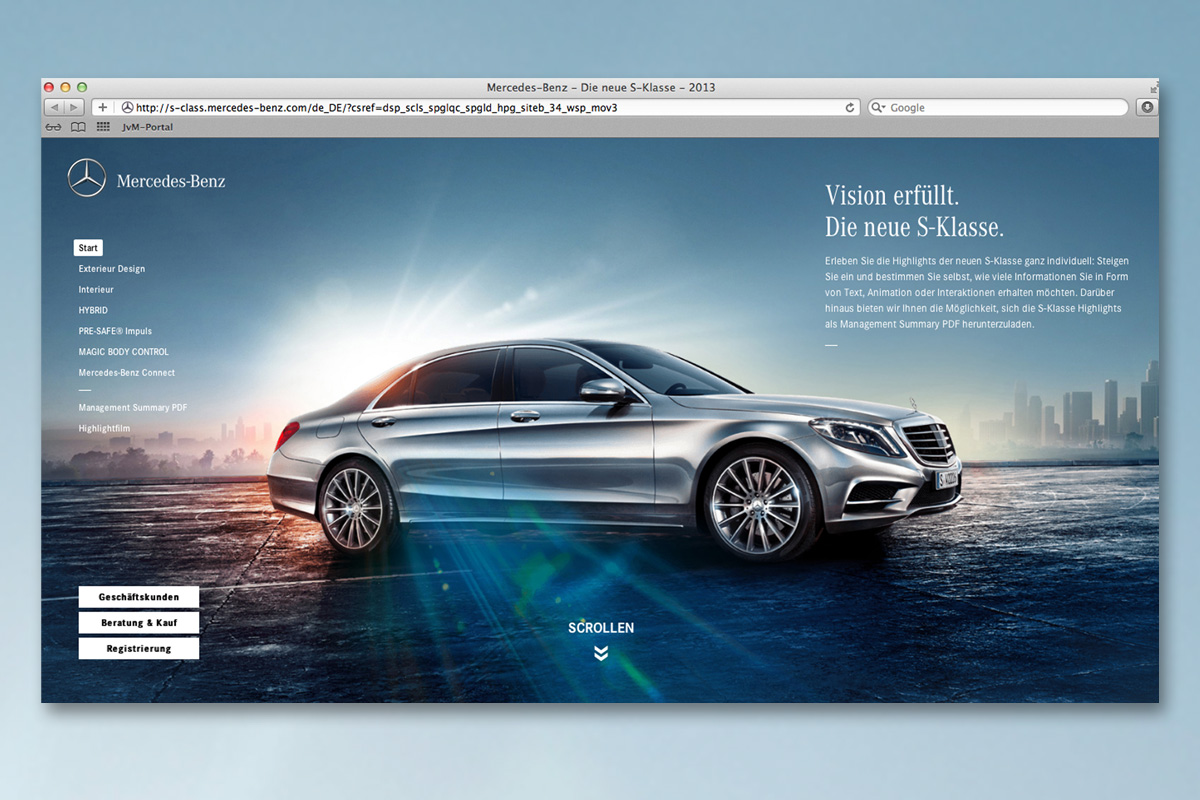Open the Safari downloads button
This screenshot has width=1200, height=800.
(x=1146, y=107)
